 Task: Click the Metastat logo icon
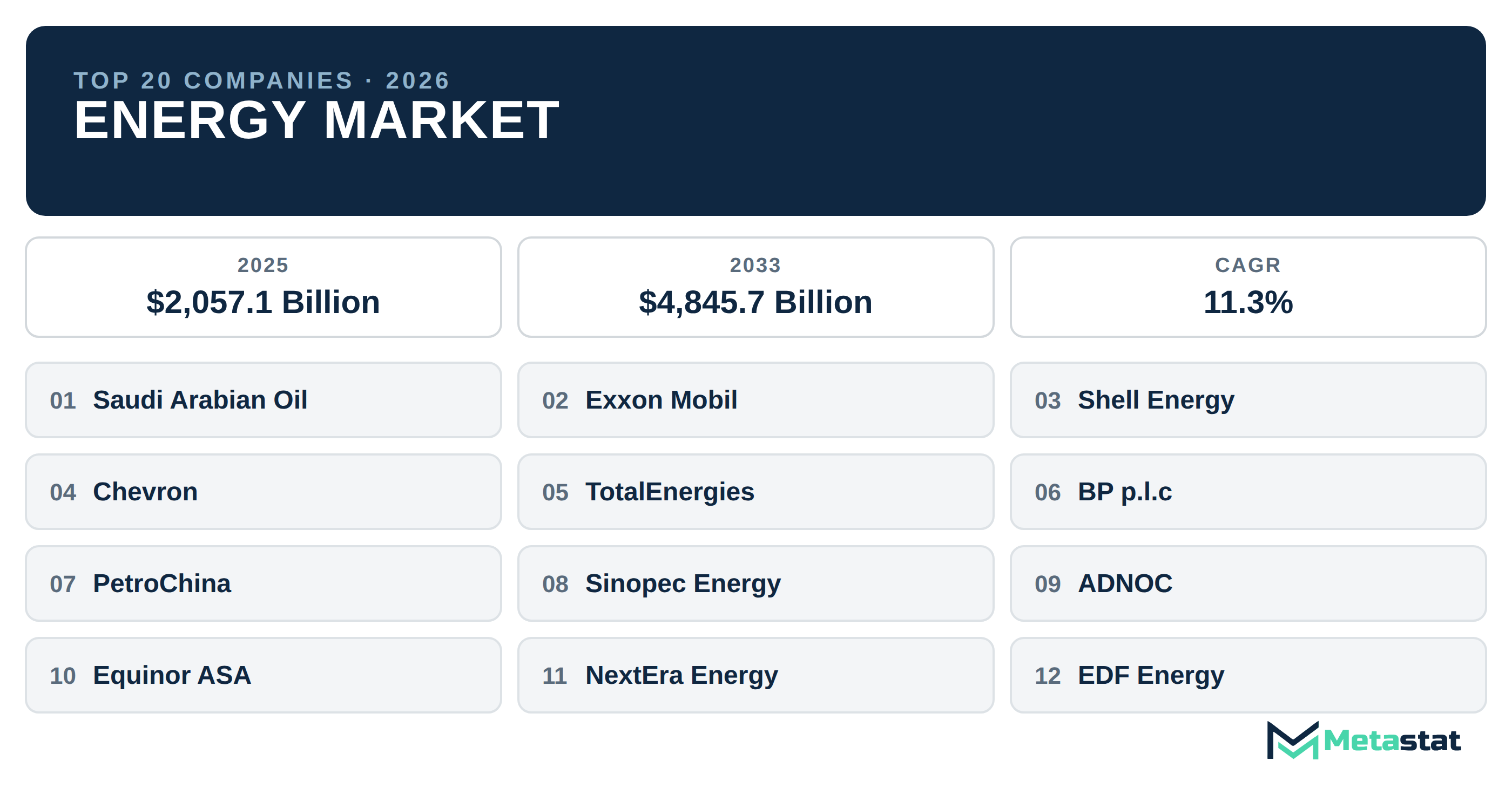pos(1292,740)
